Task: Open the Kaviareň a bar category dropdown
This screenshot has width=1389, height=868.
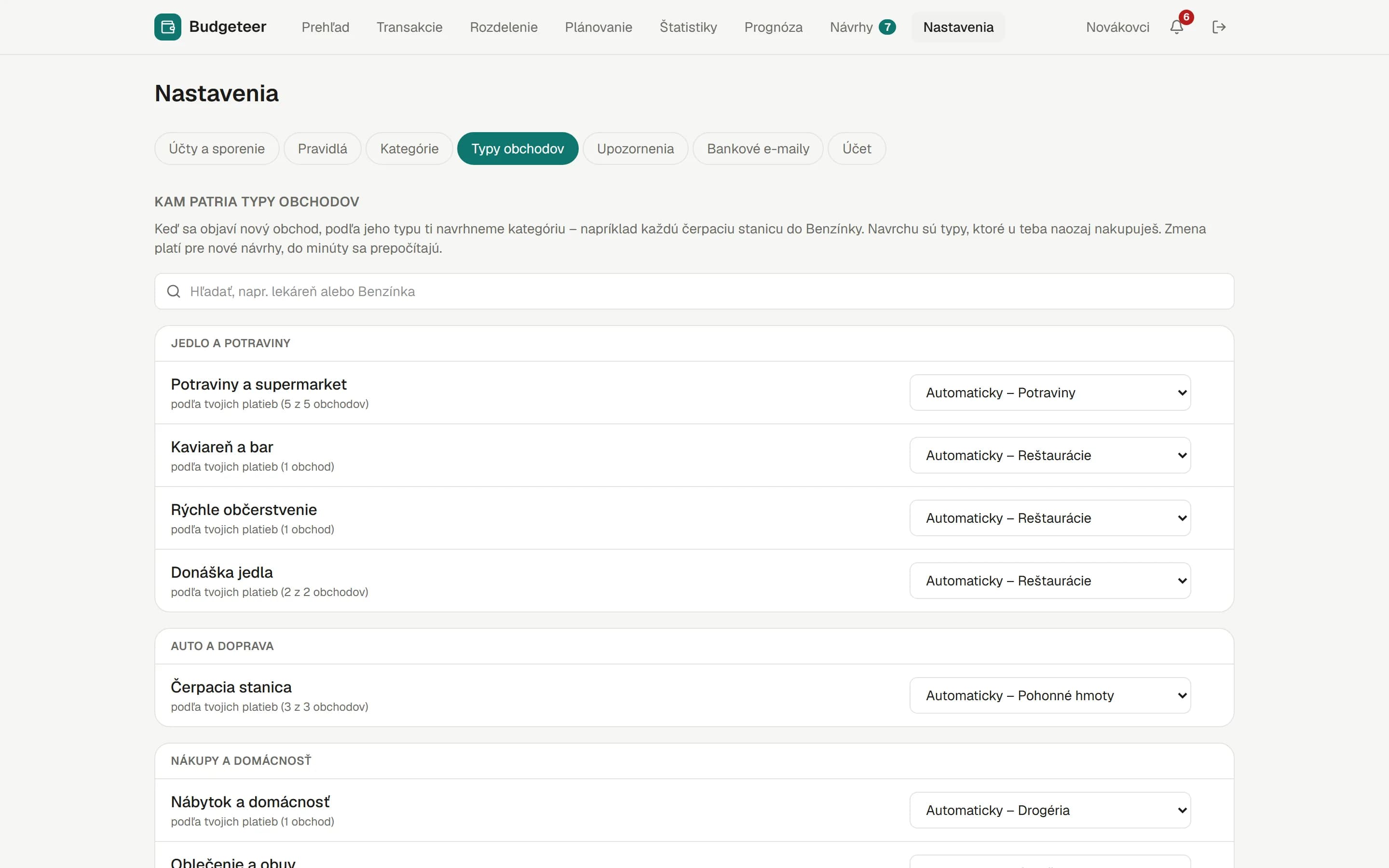Action: (x=1050, y=455)
